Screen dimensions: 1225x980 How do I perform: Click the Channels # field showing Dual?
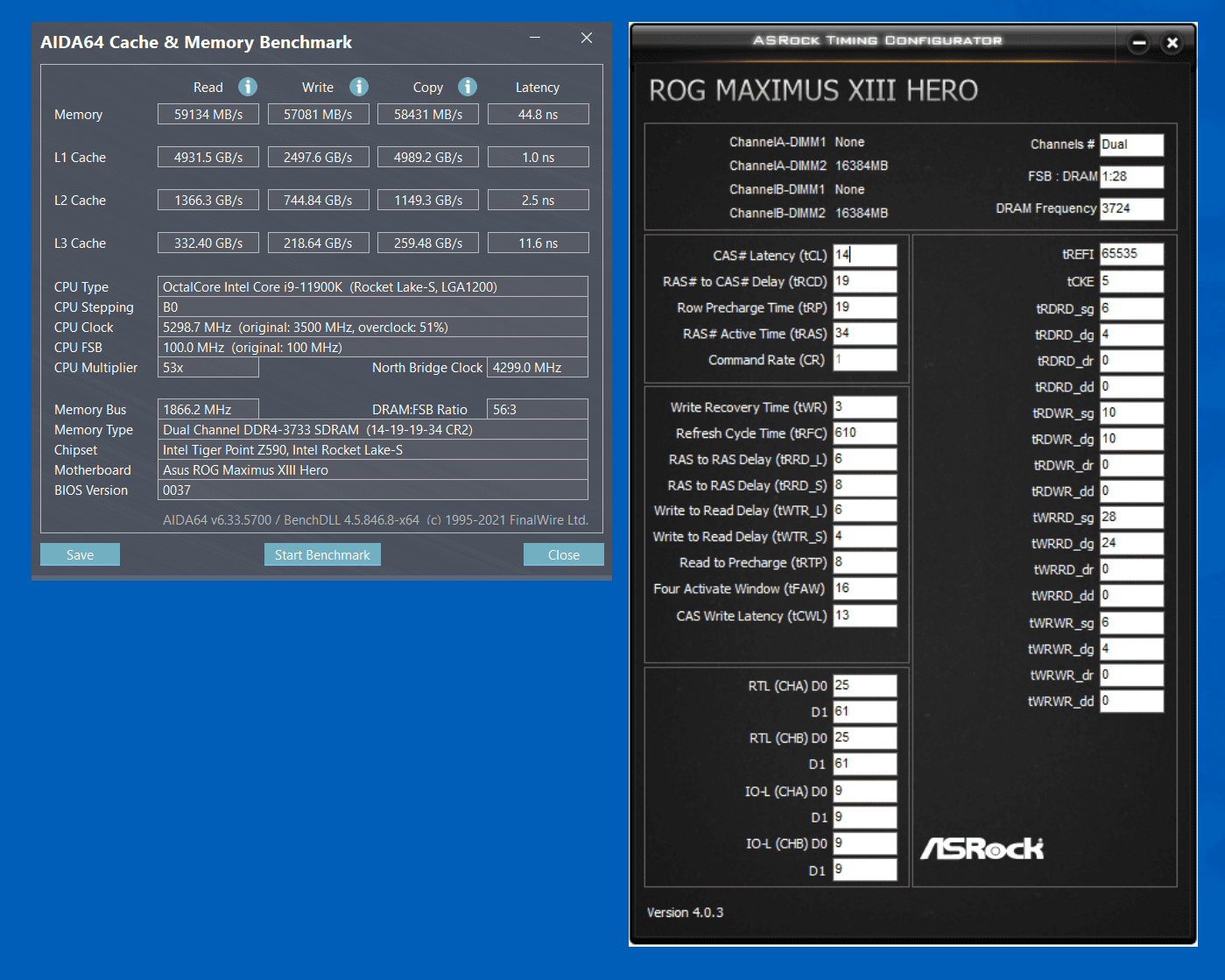[1131, 145]
